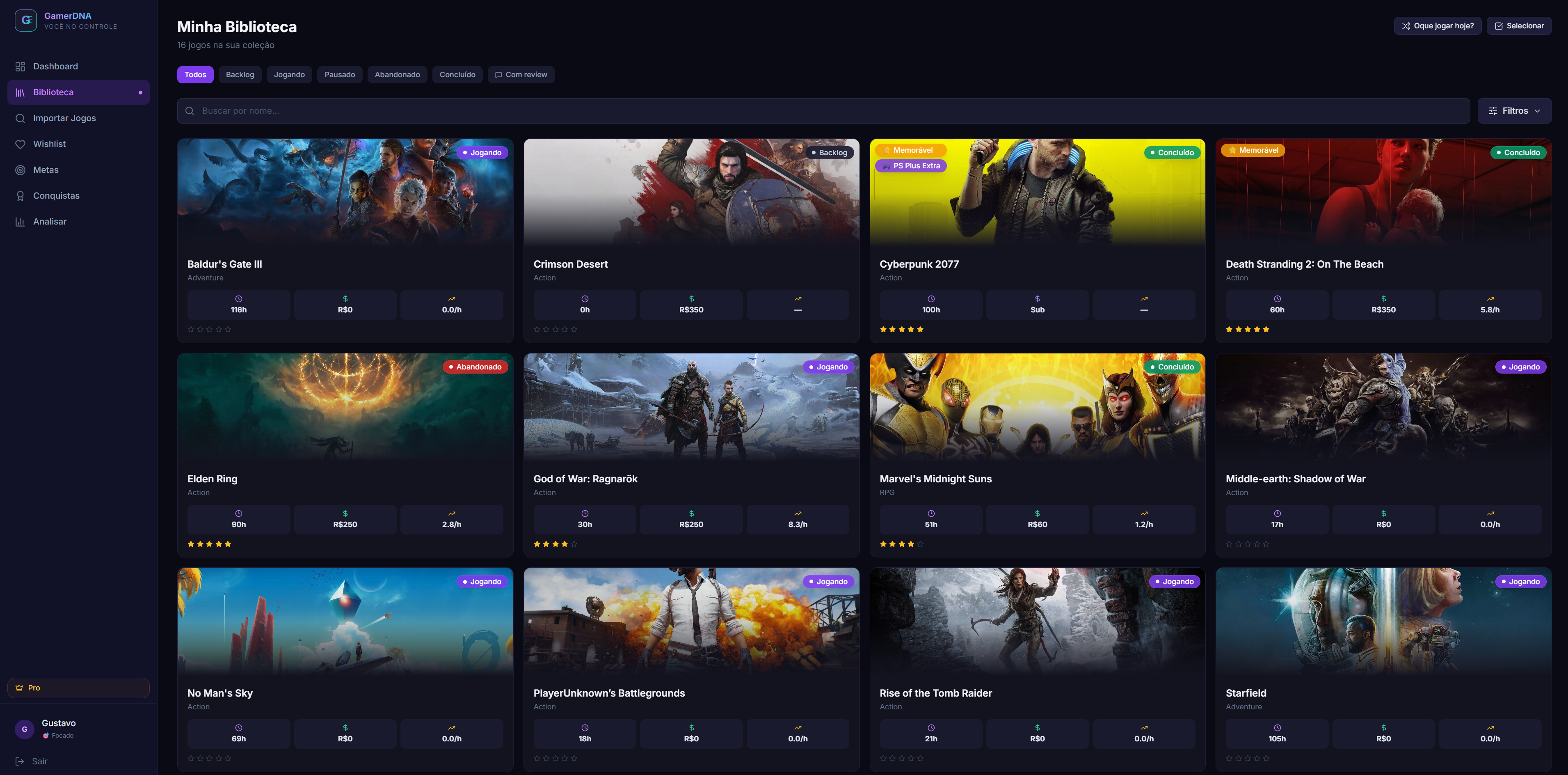1568x775 pixels.
Task: Click the 116h playtime clock on Baldur's Gate III
Action: pos(239,298)
